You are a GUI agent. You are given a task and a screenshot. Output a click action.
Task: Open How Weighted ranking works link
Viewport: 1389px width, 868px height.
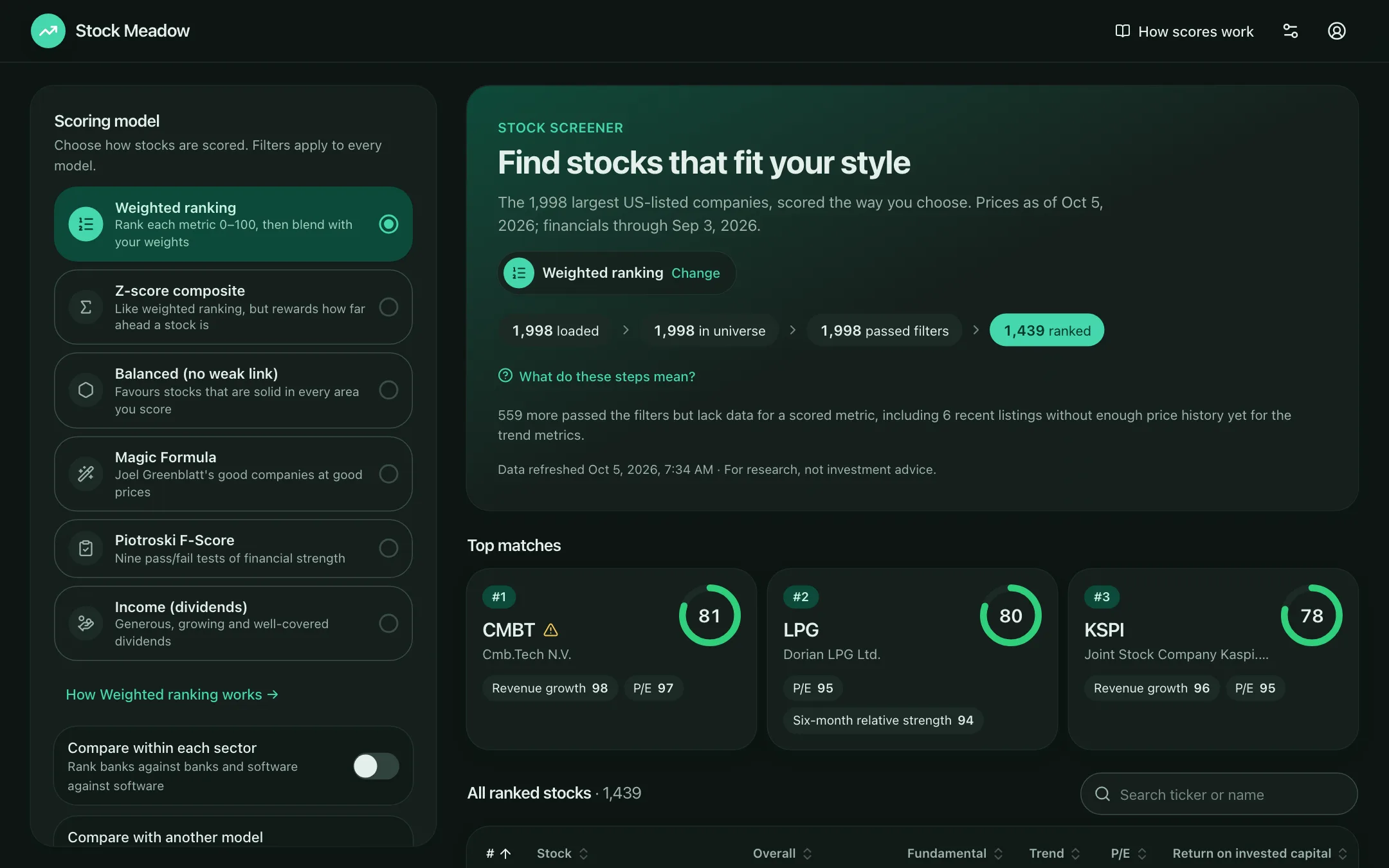(x=172, y=694)
